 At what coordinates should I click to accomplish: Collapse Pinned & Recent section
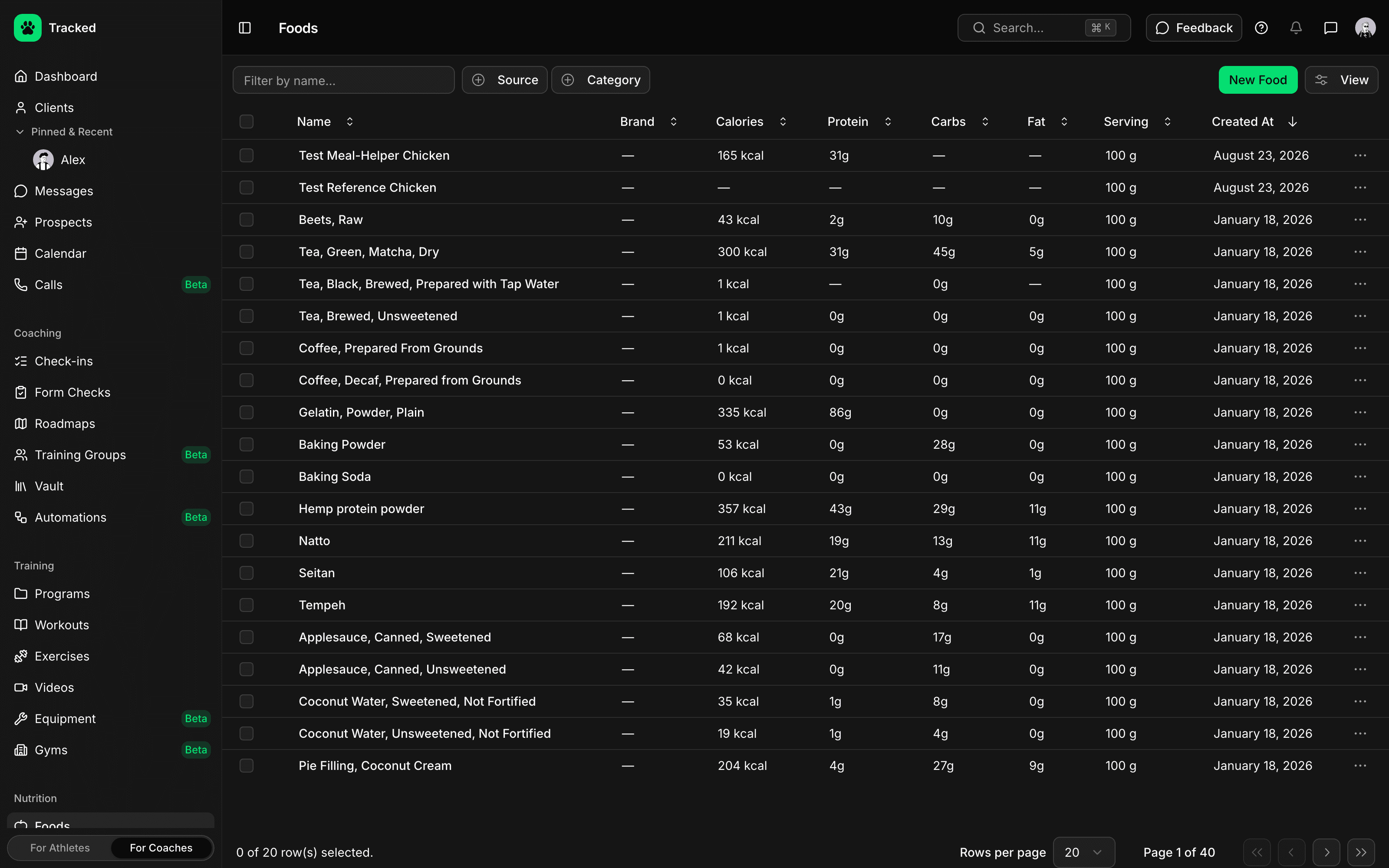(x=63, y=132)
